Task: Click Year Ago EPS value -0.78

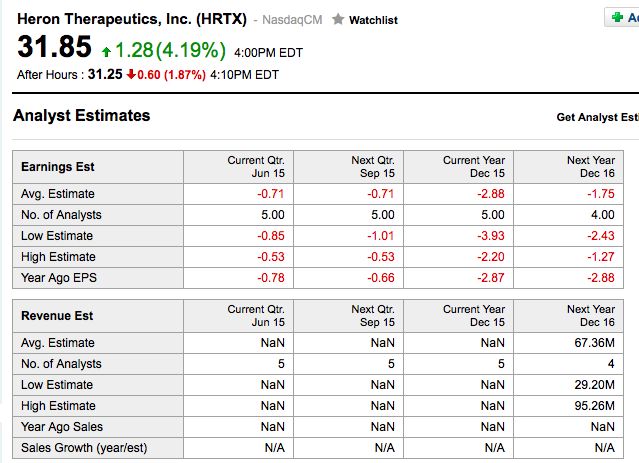Action: click(271, 278)
